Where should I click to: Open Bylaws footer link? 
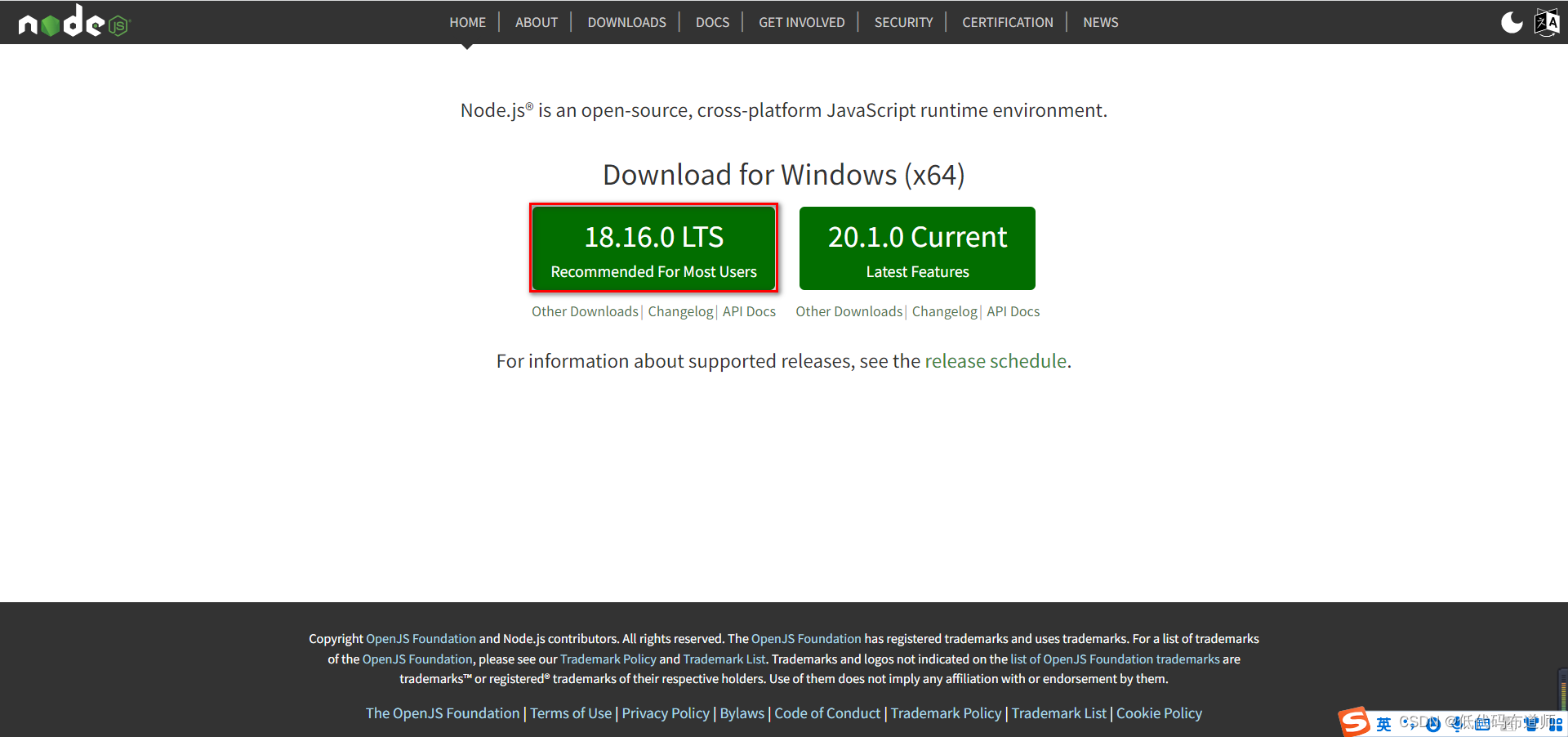click(742, 713)
